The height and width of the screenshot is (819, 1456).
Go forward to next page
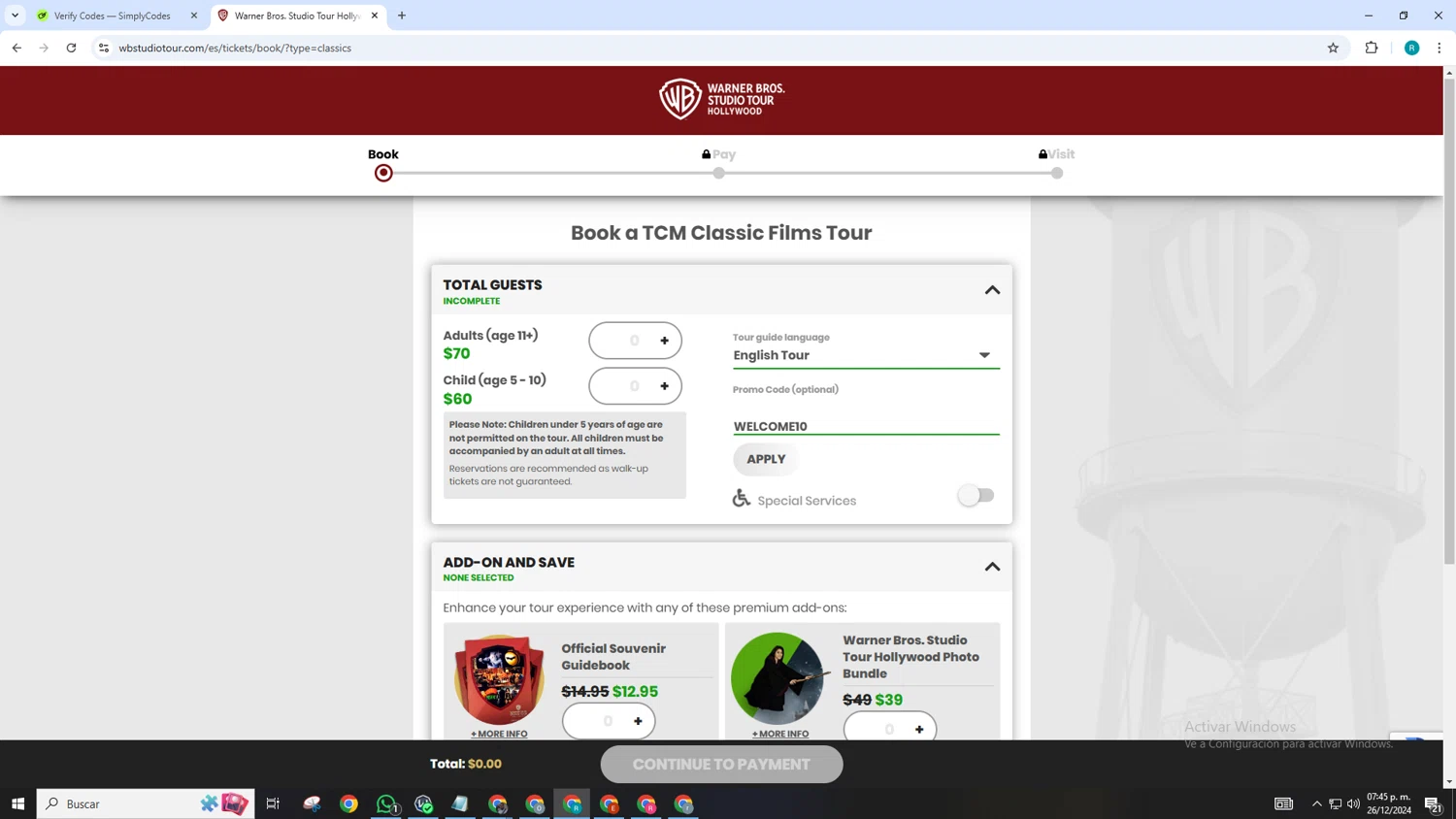[x=44, y=48]
